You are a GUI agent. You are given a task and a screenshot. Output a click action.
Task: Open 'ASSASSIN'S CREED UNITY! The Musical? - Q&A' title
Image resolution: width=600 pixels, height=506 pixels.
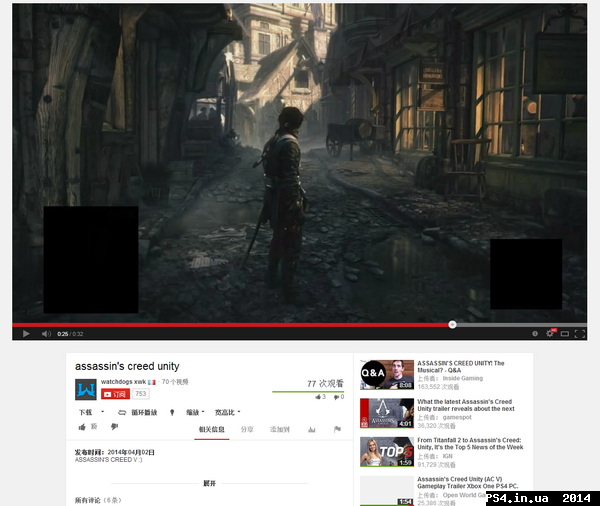[x=461, y=367]
